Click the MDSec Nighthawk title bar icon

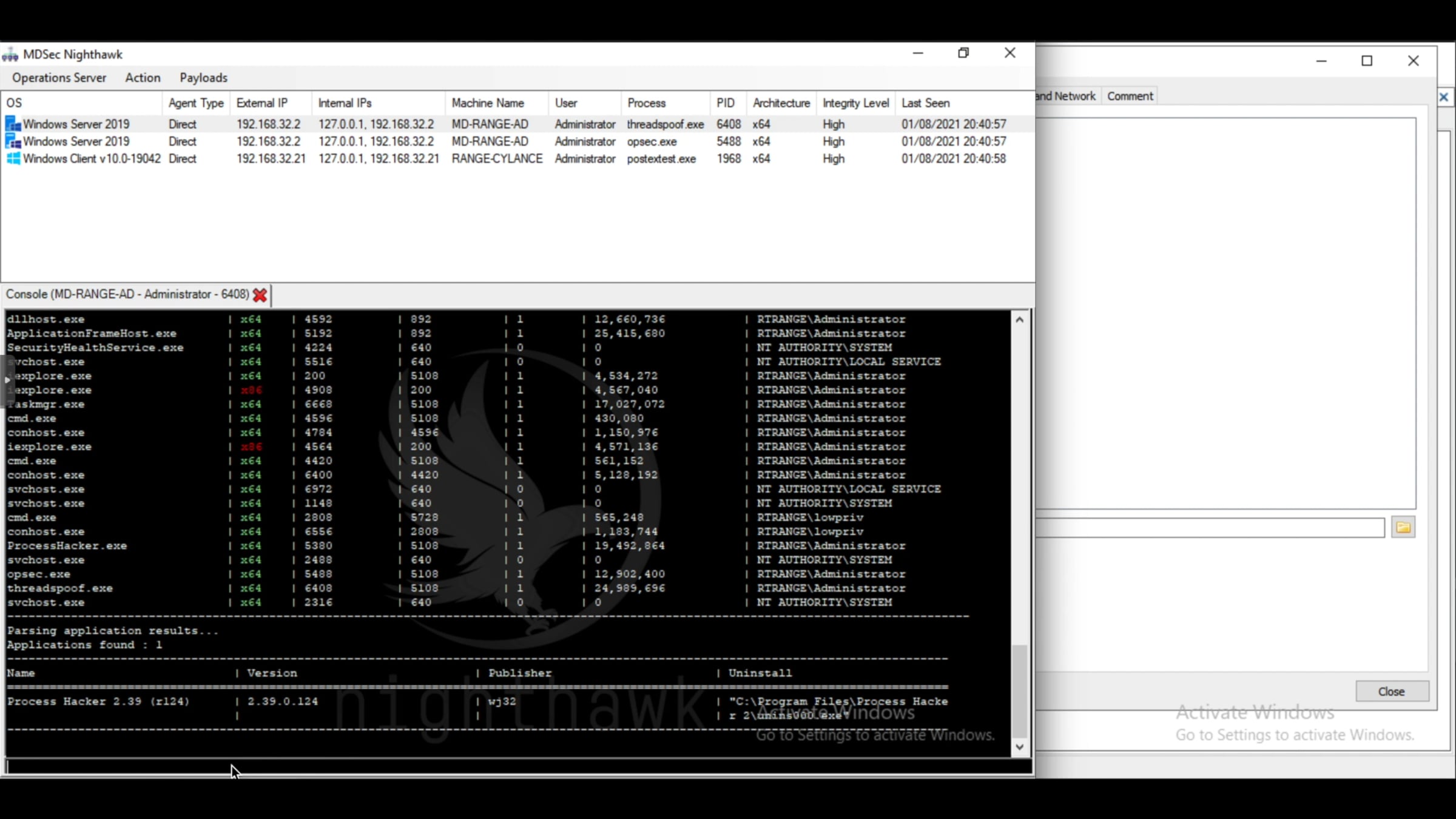point(10,55)
